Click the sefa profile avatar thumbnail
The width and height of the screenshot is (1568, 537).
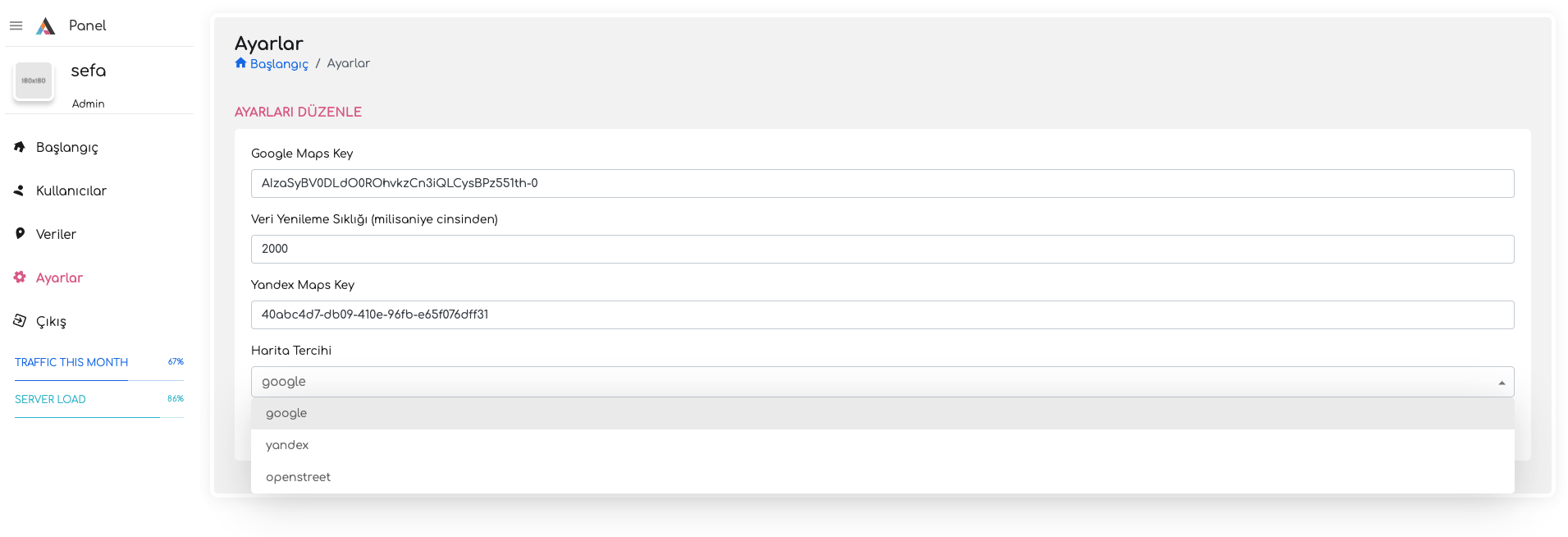34,81
